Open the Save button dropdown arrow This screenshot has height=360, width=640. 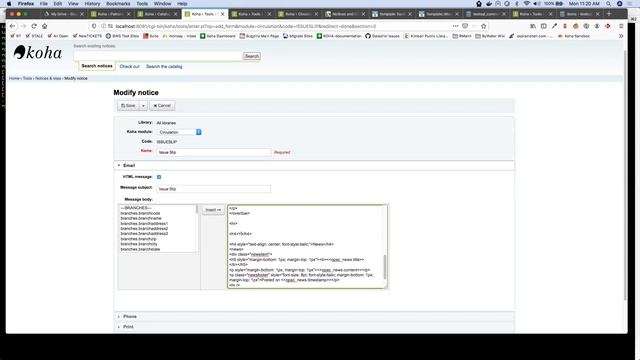tap(143, 106)
